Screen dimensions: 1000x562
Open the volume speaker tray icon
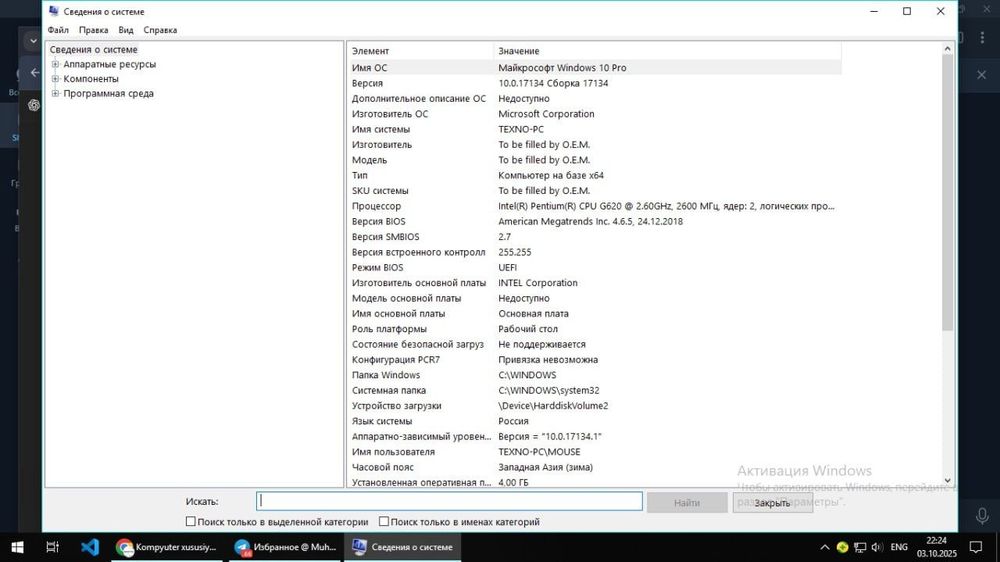[877, 547]
